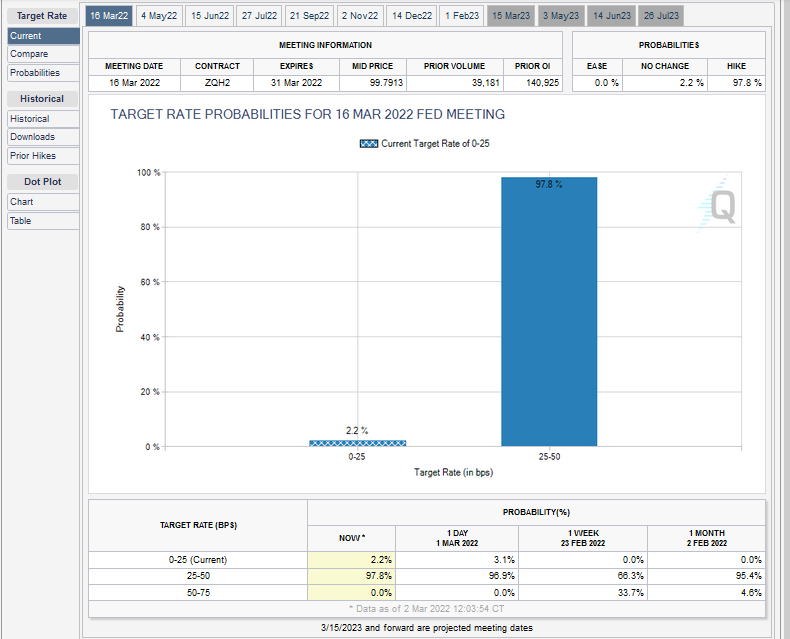Open the 14 Dec22 meeting tab
Viewport: 790px width, 639px height.
pyautogui.click(x=412, y=16)
